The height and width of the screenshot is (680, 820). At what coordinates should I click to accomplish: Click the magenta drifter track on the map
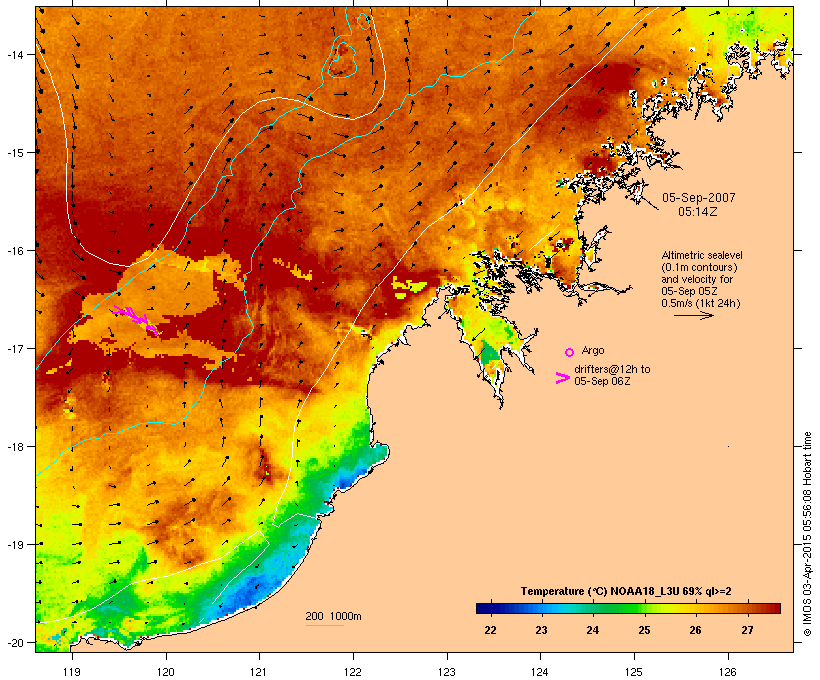point(135,319)
